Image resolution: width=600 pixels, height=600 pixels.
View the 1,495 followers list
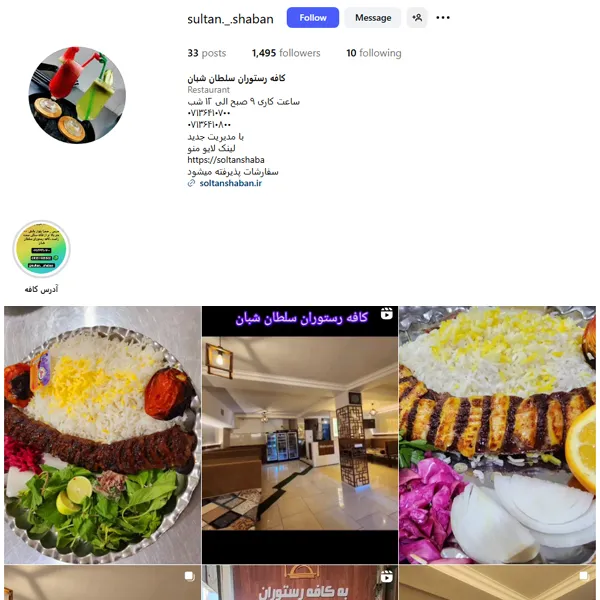pyautogui.click(x=286, y=53)
